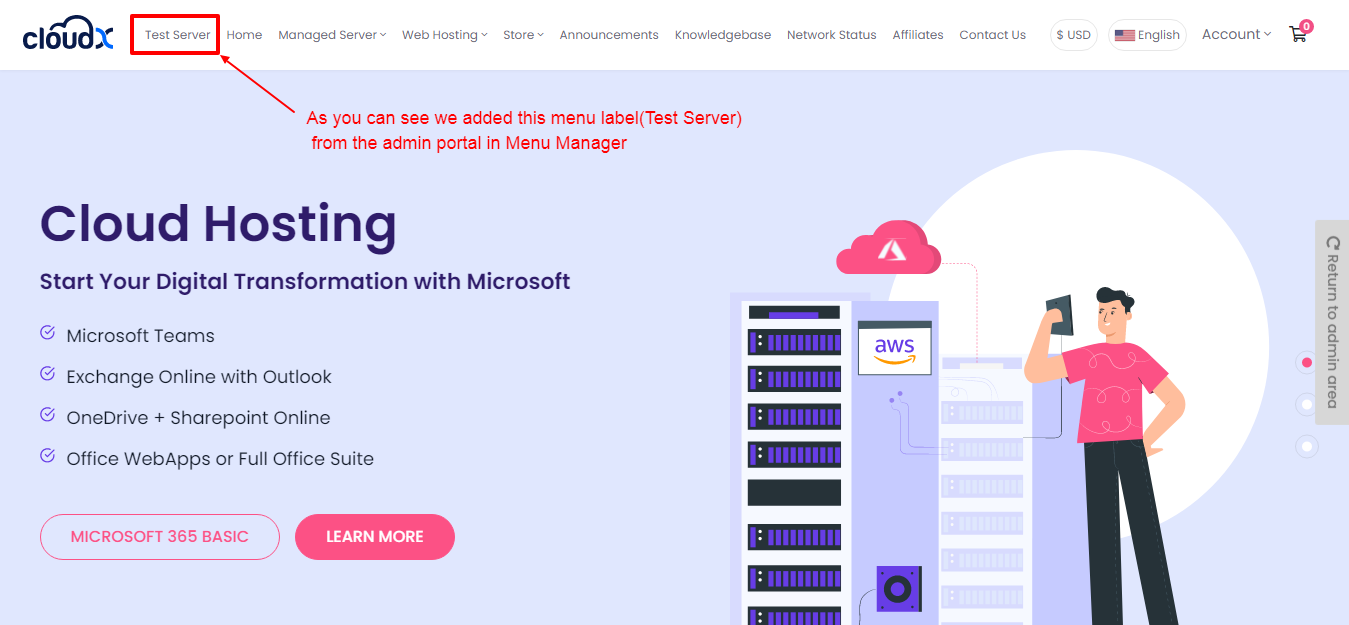Select the second slider dot
The width and height of the screenshot is (1349, 625).
point(1306,404)
